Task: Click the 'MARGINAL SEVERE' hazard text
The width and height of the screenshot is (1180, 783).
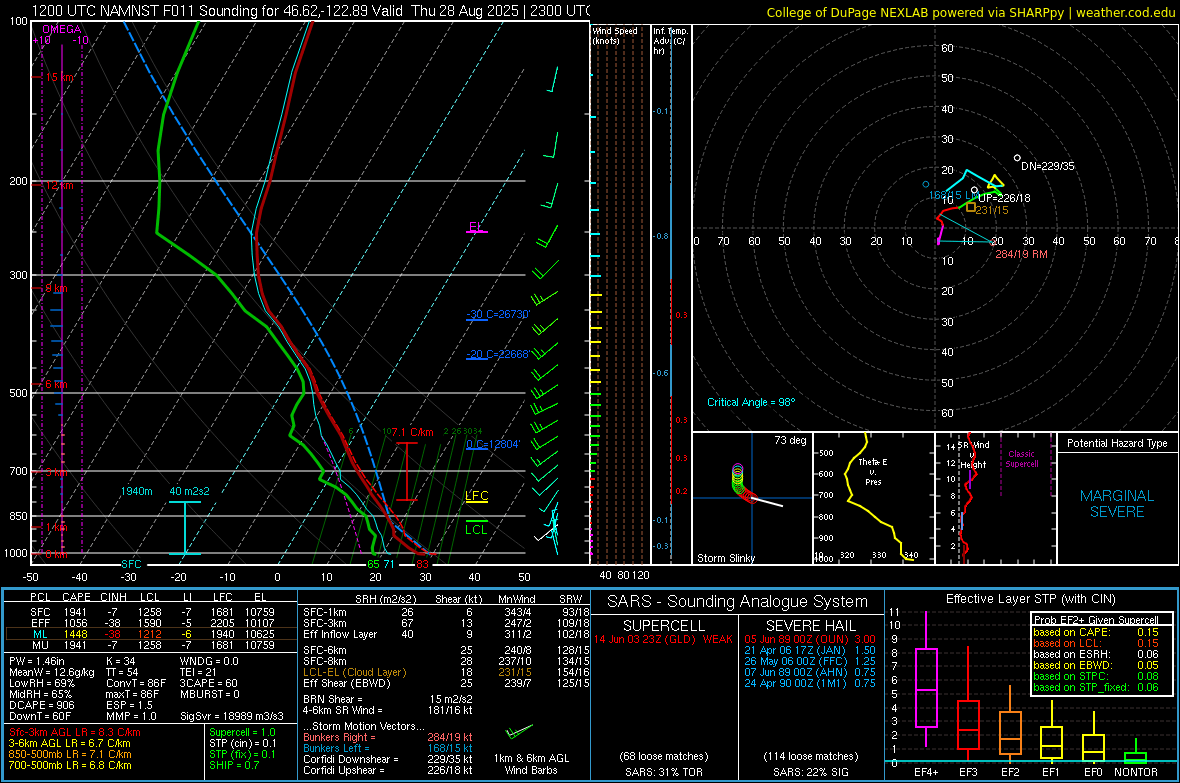Action: pyautogui.click(x=1117, y=504)
